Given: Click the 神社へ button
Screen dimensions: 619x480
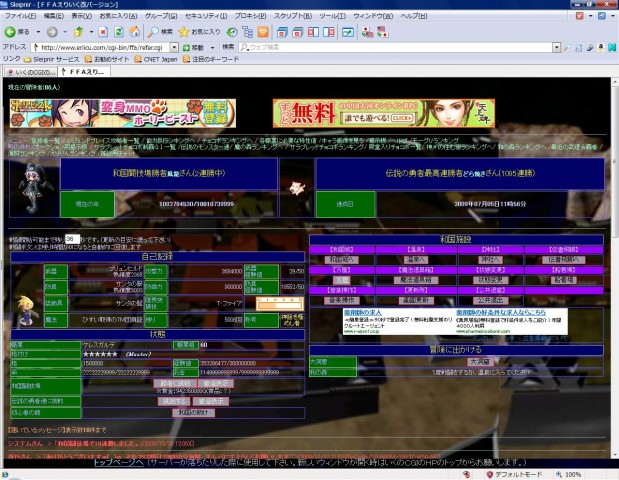Looking at the screenshot, I should pos(491,260).
